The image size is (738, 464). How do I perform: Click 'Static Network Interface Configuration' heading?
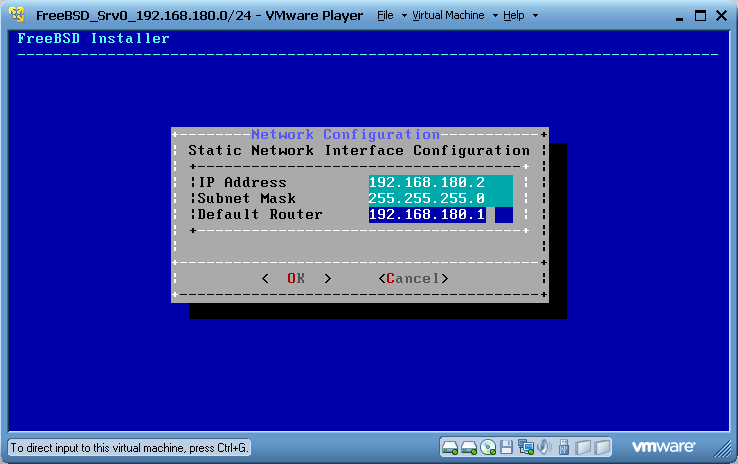(x=359, y=151)
